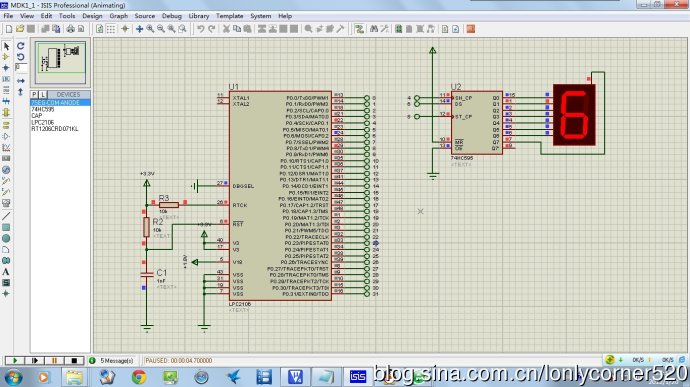Select the 2D circle drawing tool
The image size is (690, 387).
[x=6, y=238]
